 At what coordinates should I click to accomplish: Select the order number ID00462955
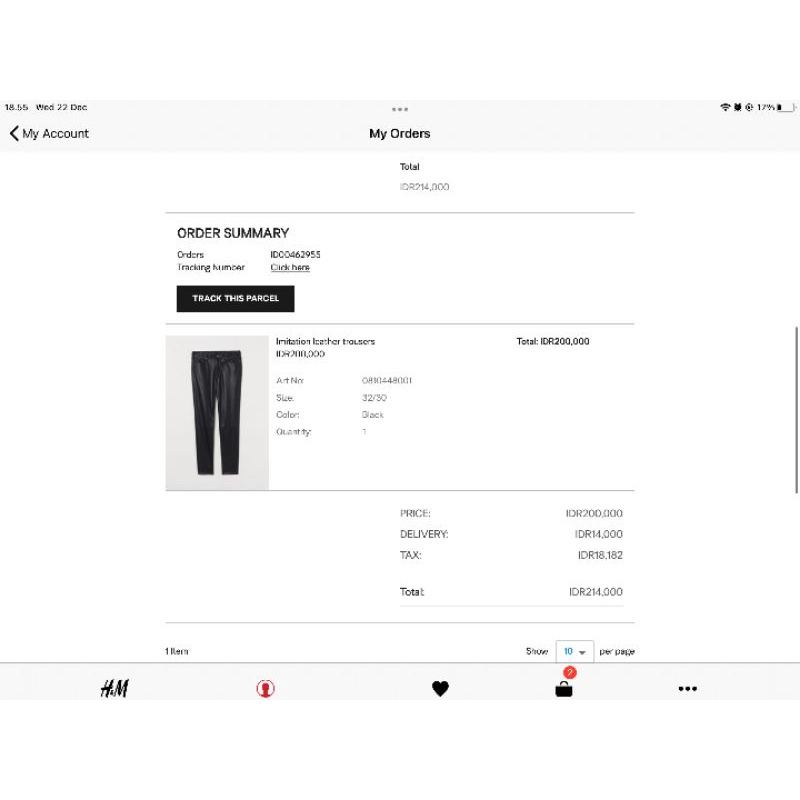click(294, 254)
